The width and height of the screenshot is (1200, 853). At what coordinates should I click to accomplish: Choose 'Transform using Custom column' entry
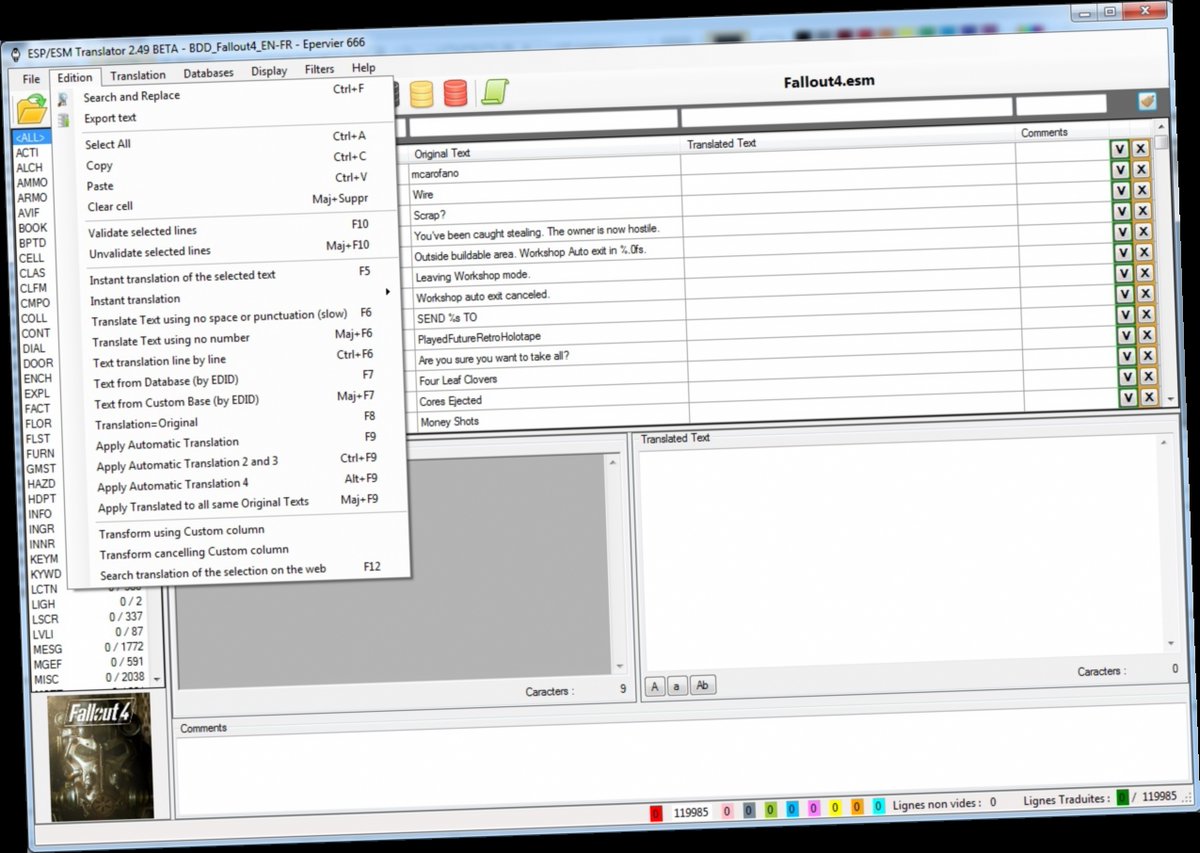[182, 531]
